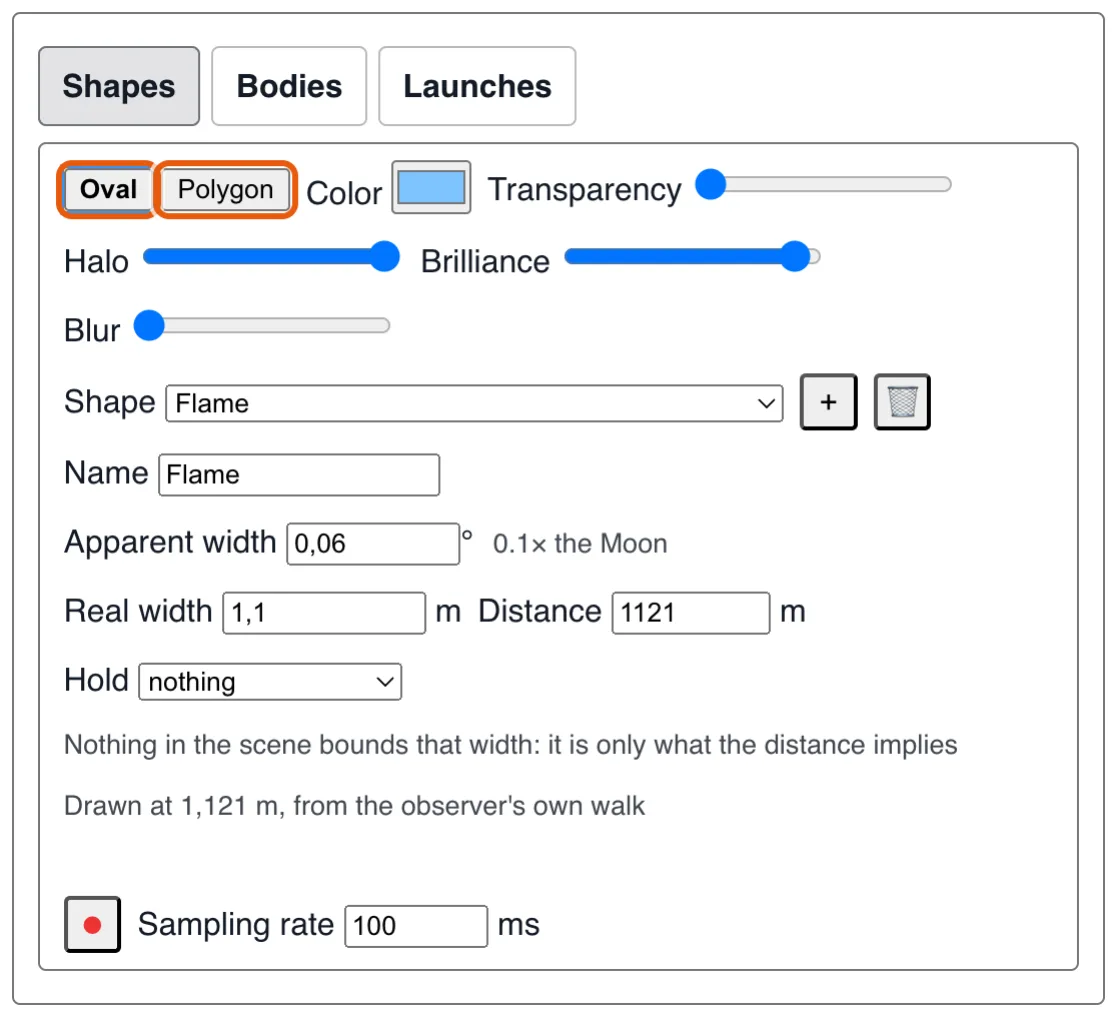This screenshot has height=1017, width=1117.
Task: Adjust the Transparency slider
Action: pyautogui.click(x=824, y=184)
